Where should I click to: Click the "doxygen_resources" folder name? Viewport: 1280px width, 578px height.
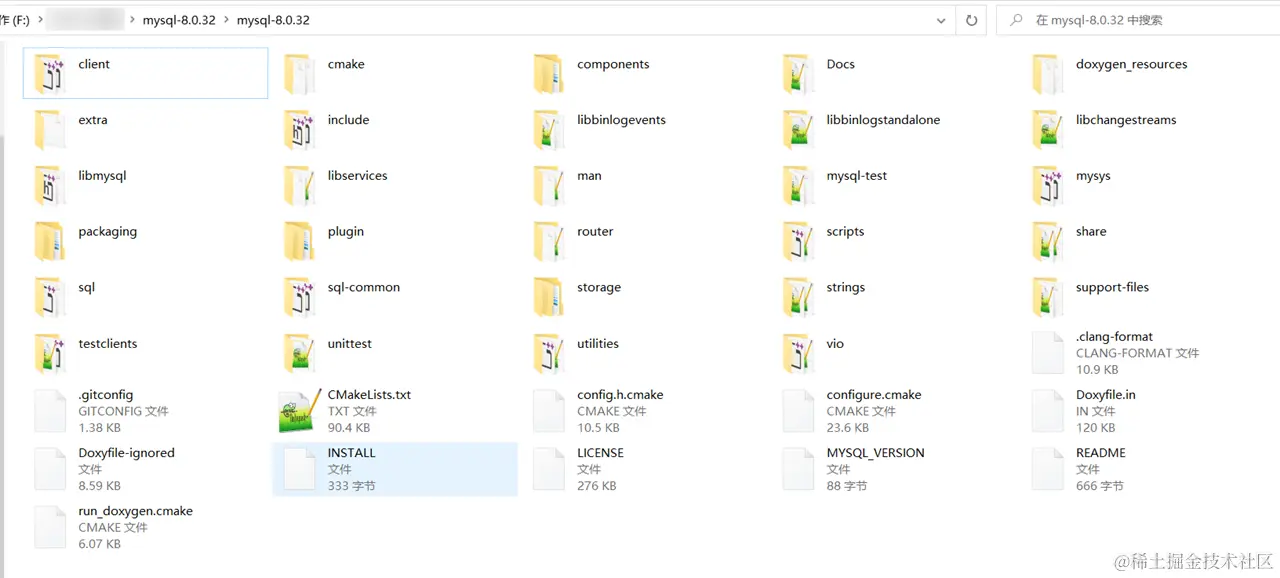(x=1132, y=64)
